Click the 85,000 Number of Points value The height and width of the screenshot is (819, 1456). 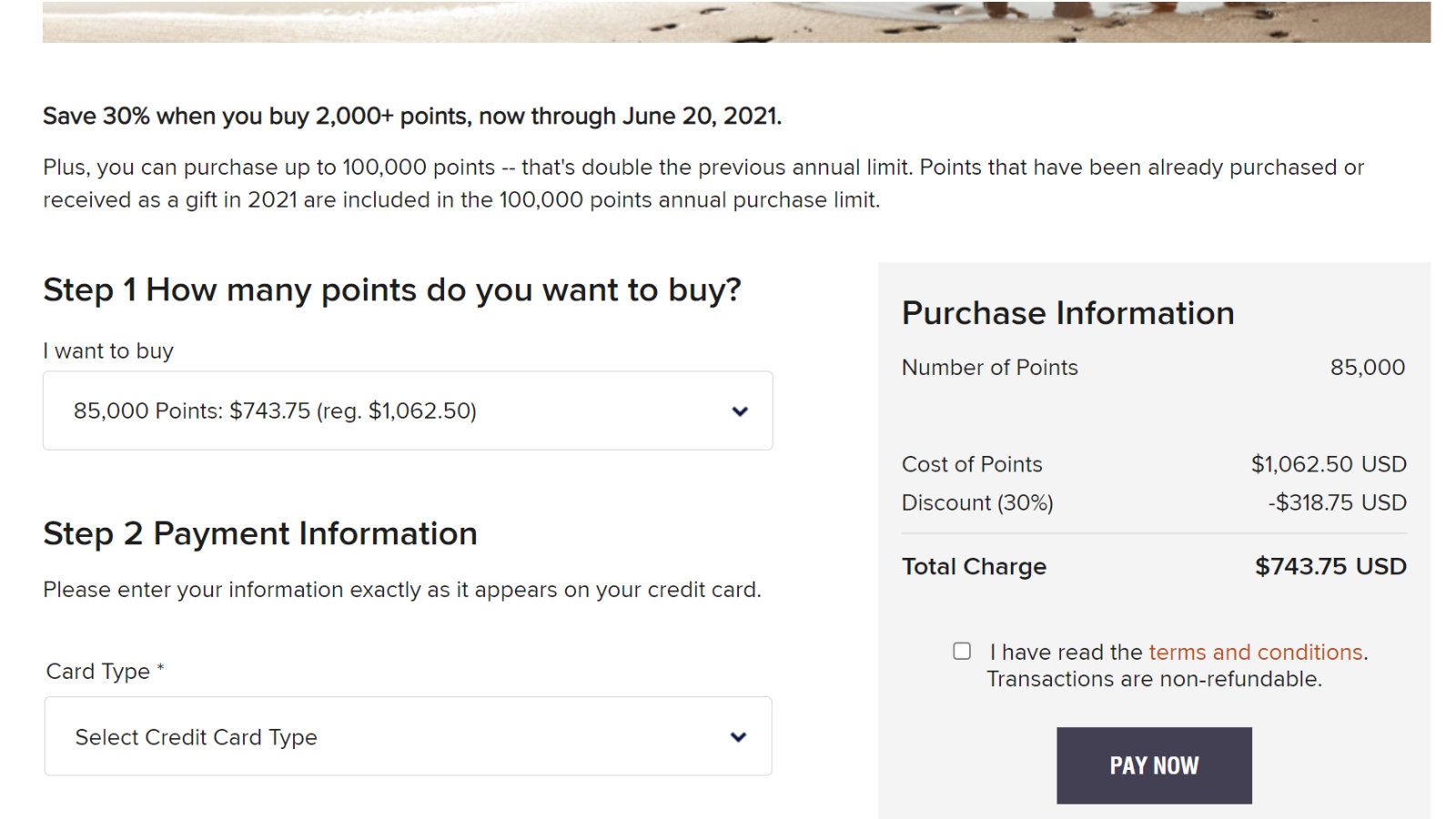pos(1368,368)
